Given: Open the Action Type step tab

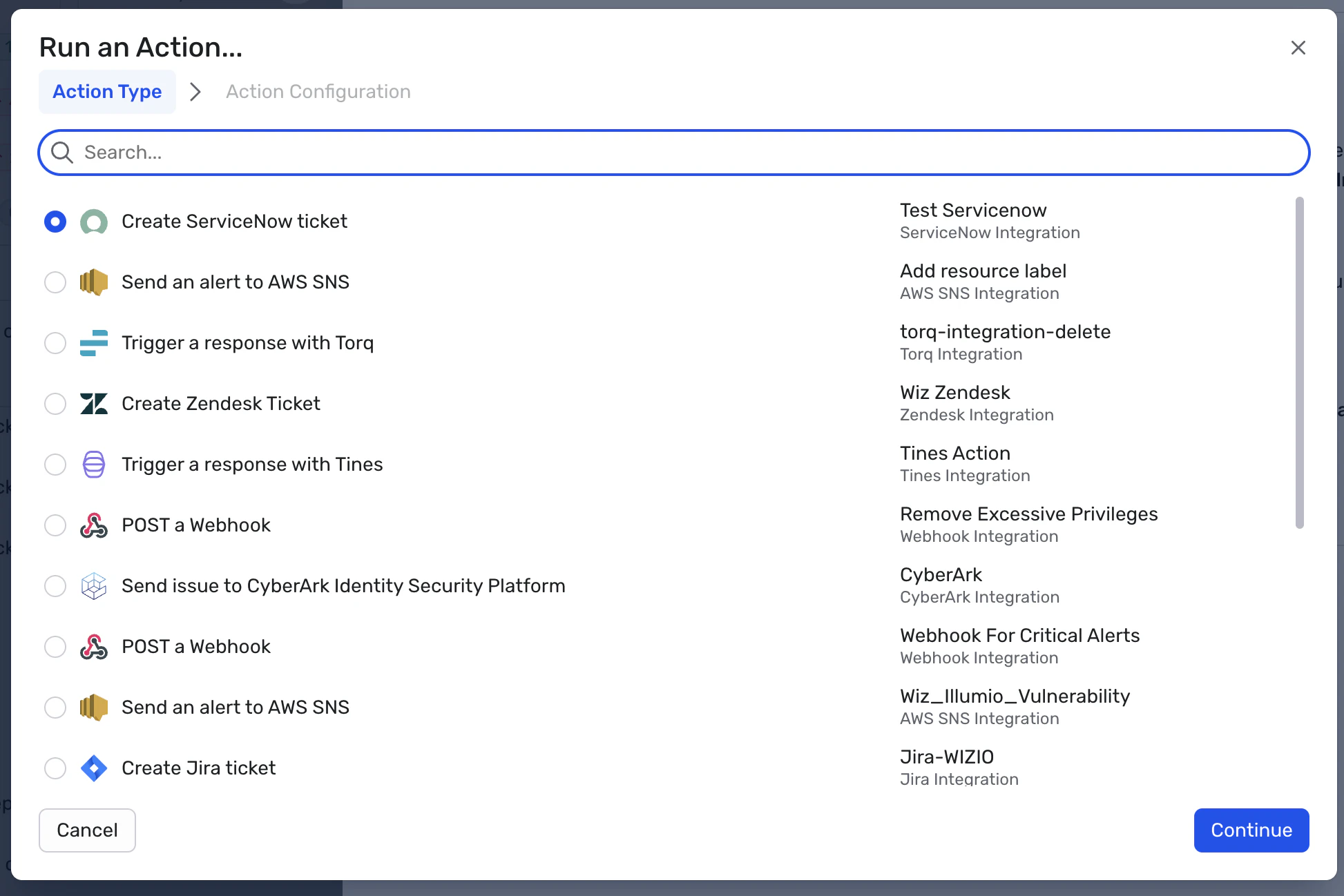Looking at the screenshot, I should [x=107, y=92].
